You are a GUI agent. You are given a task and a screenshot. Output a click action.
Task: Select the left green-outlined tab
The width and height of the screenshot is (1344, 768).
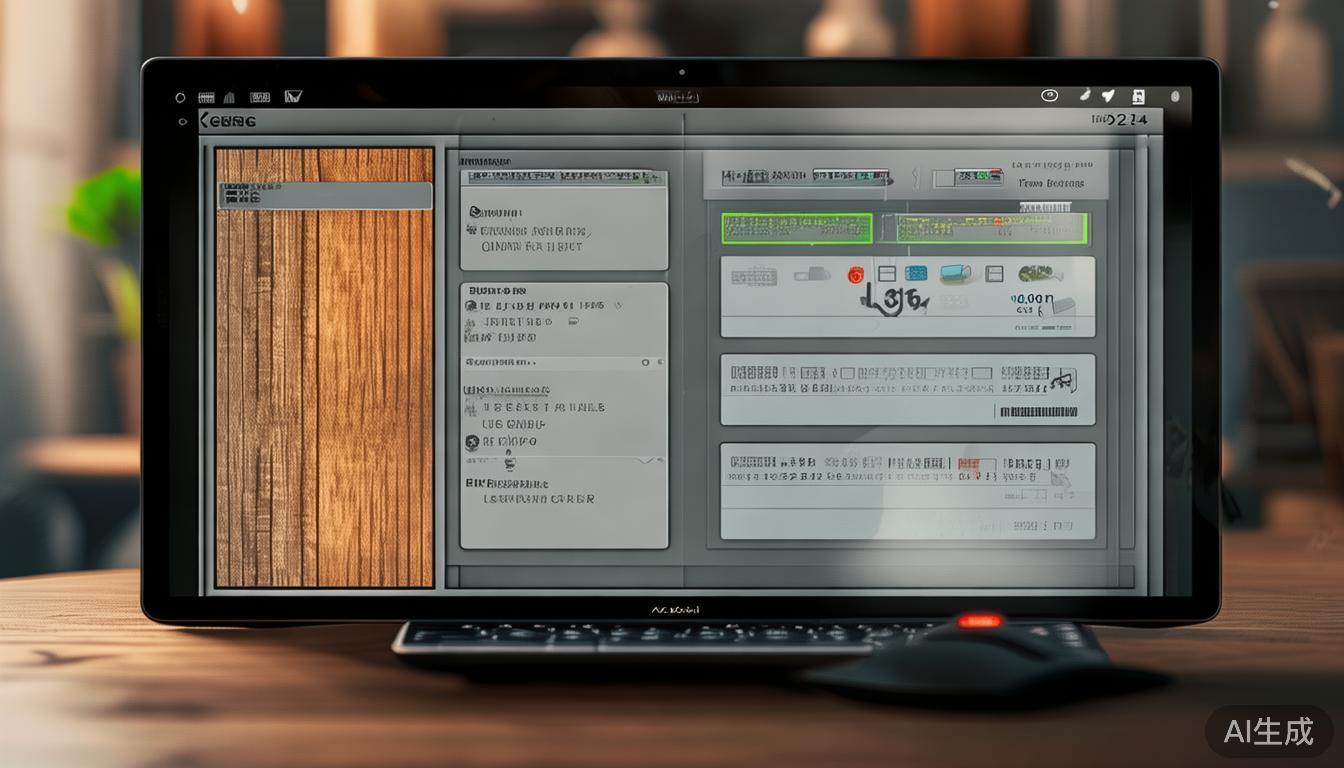pyautogui.click(x=796, y=228)
